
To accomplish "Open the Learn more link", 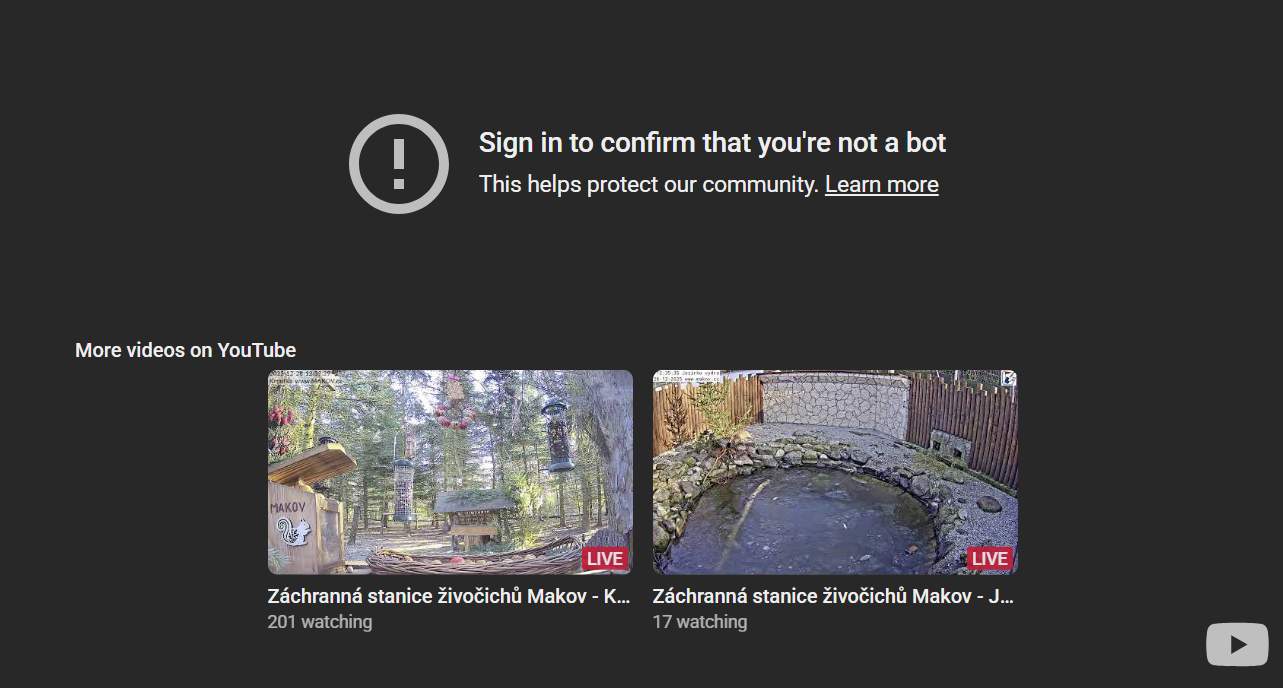I will [x=881, y=184].
